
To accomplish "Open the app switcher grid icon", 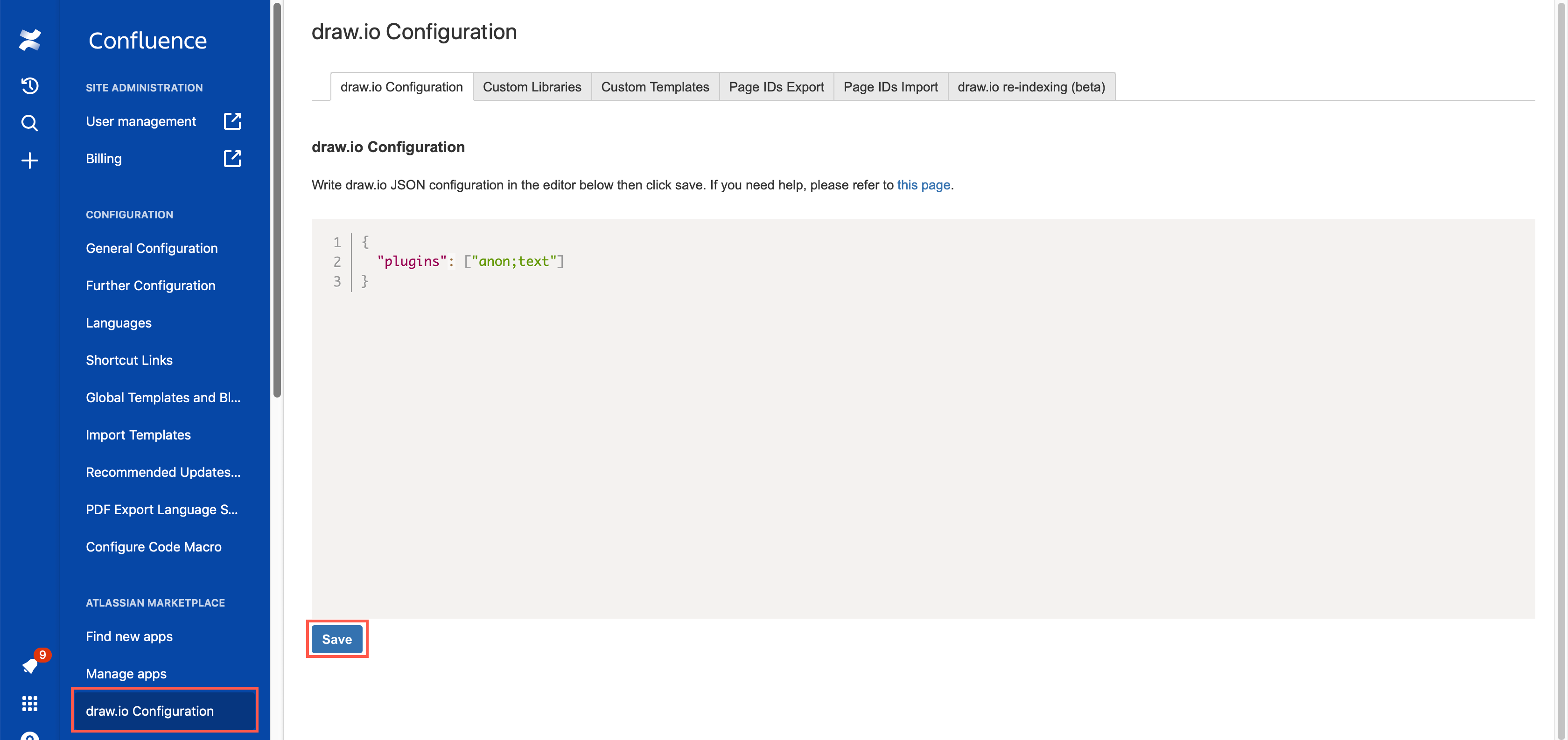I will [30, 704].
